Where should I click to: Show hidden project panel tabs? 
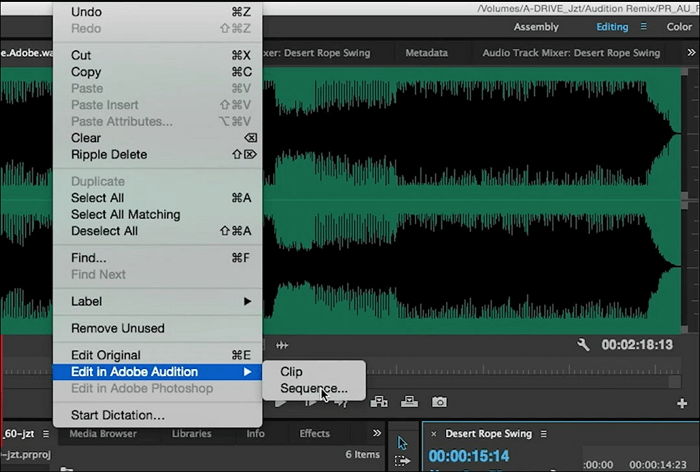point(377,433)
